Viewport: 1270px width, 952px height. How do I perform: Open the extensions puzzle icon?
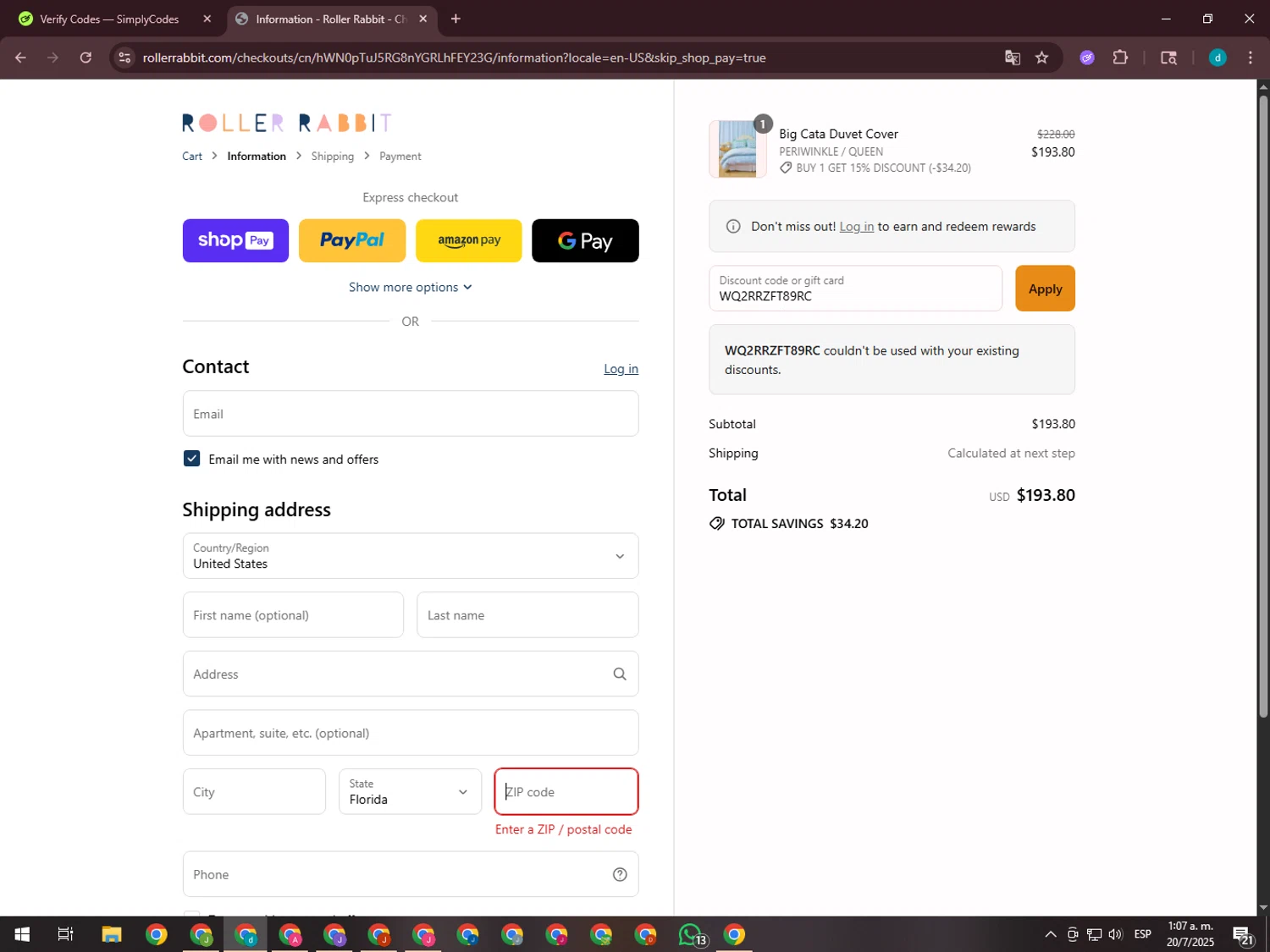pos(1120,58)
